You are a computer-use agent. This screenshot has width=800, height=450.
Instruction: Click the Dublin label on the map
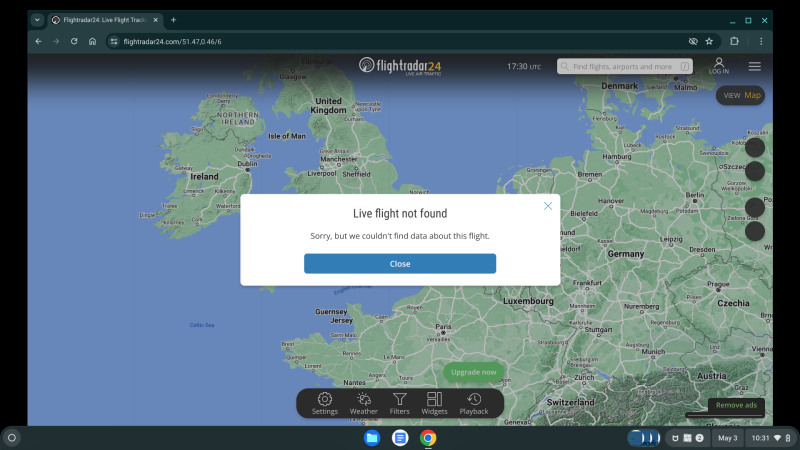click(x=247, y=164)
